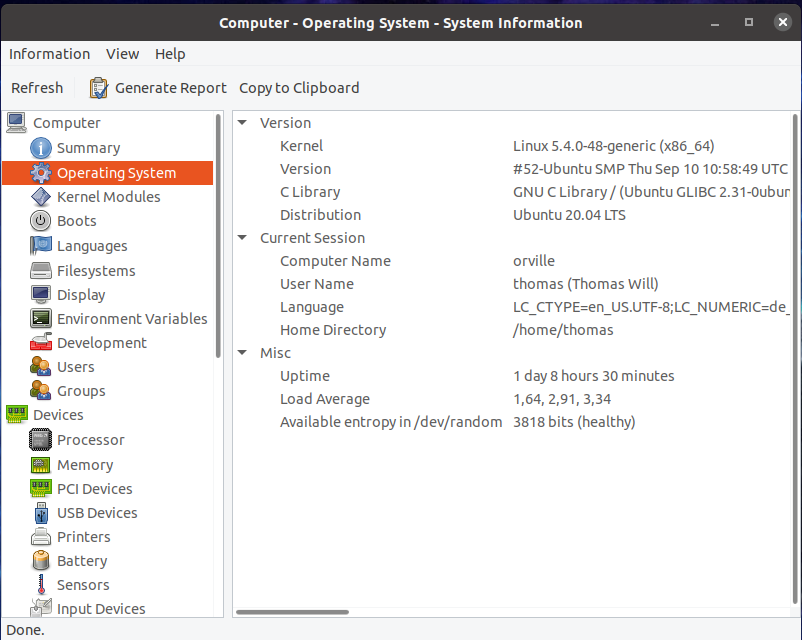Viewport: 802px width, 640px height.
Task: Collapse the Current Session section
Action: [x=243, y=238]
